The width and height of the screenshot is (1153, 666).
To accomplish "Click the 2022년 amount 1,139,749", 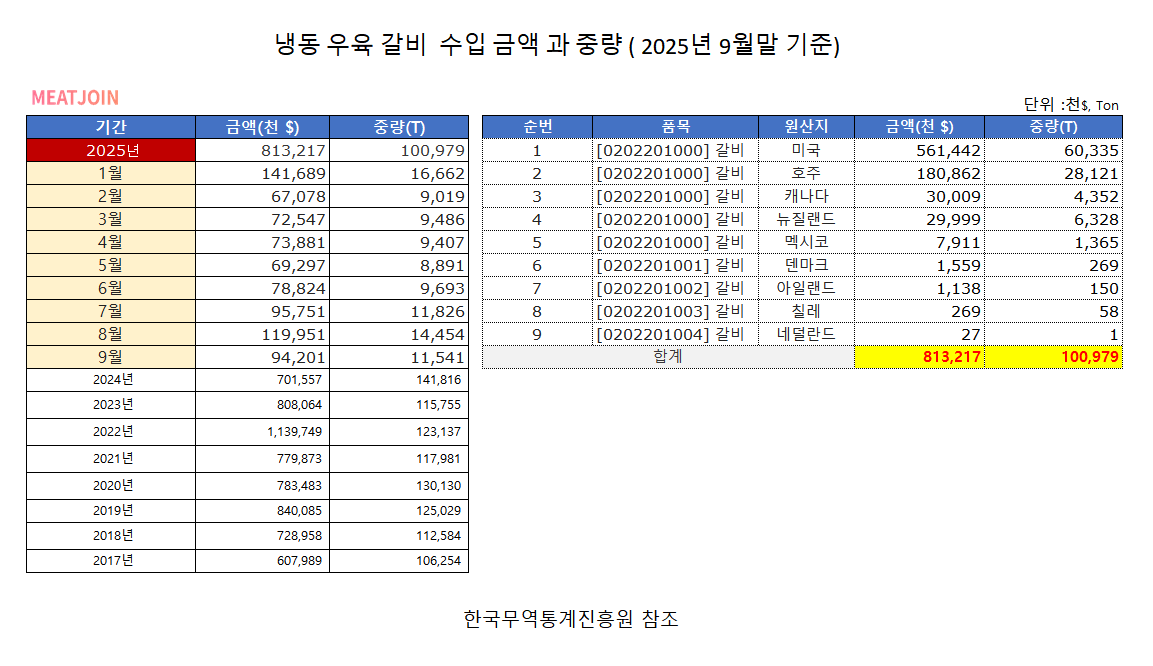I will pos(262,432).
